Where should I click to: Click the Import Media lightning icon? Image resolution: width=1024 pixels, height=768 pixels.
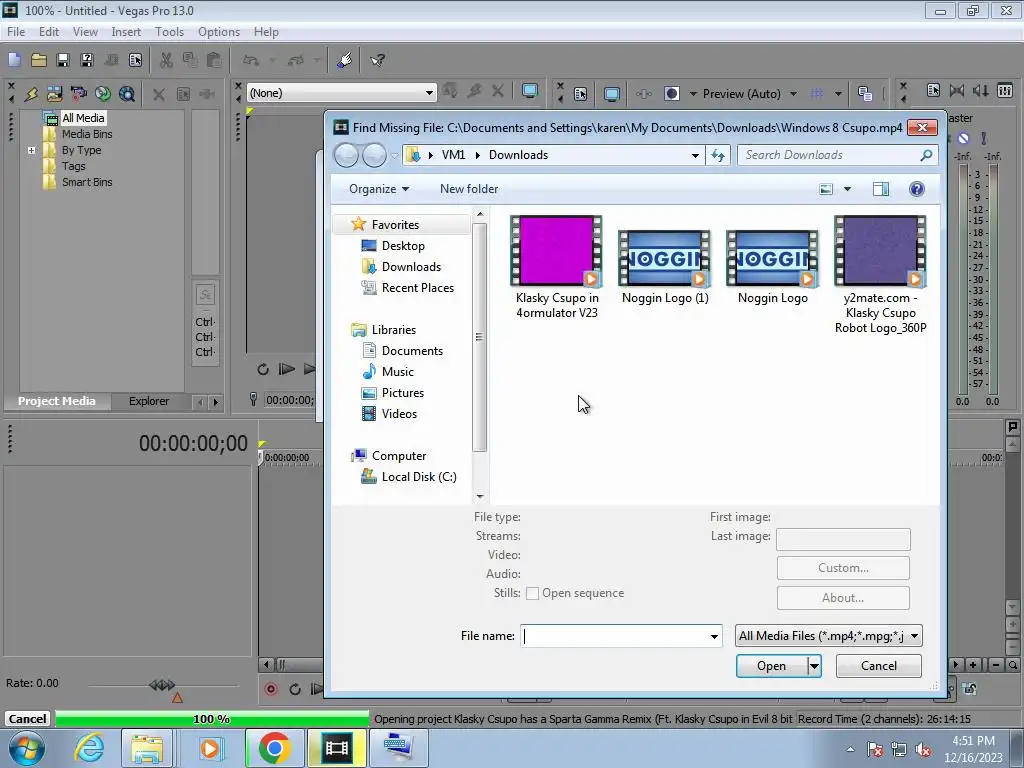(x=31, y=94)
